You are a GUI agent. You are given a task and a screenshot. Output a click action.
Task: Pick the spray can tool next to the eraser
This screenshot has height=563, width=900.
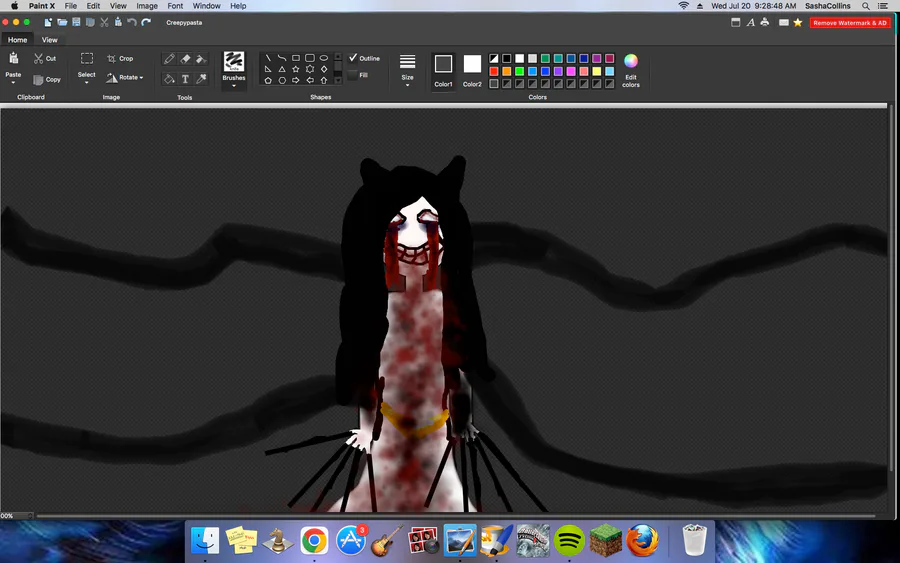(201, 59)
